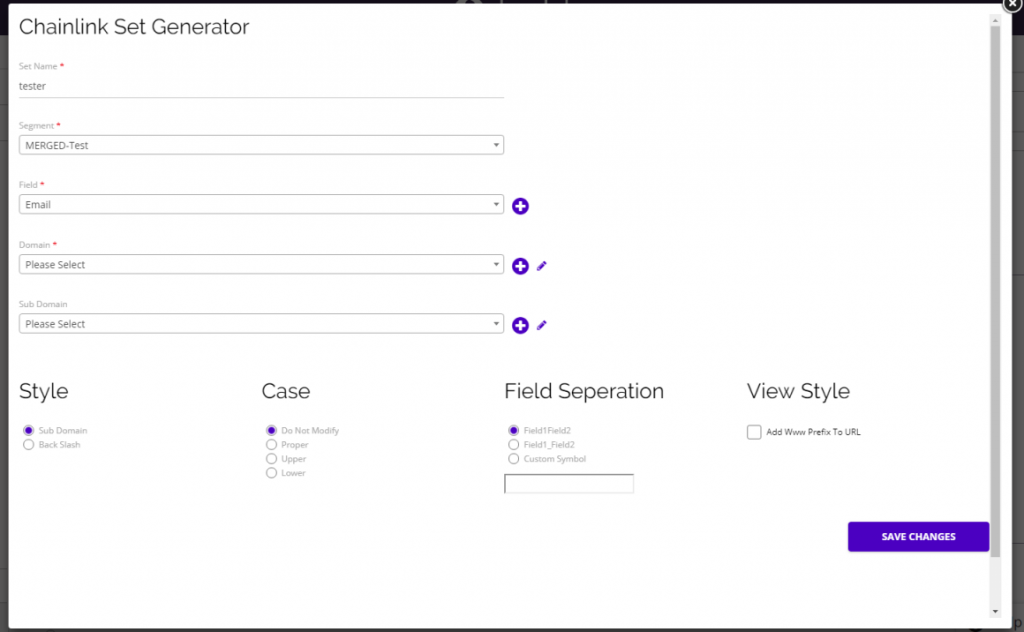Enable the Add Www Prefix To URL checkbox
Viewport: 1024px width, 632px height.
pyautogui.click(x=754, y=432)
